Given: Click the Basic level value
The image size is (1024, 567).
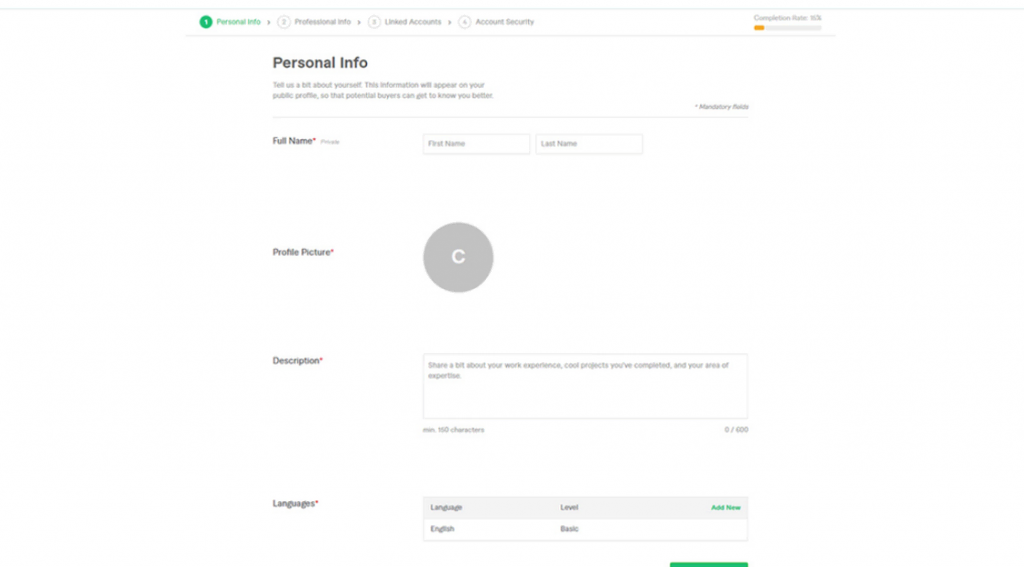Looking at the screenshot, I should point(569,529).
